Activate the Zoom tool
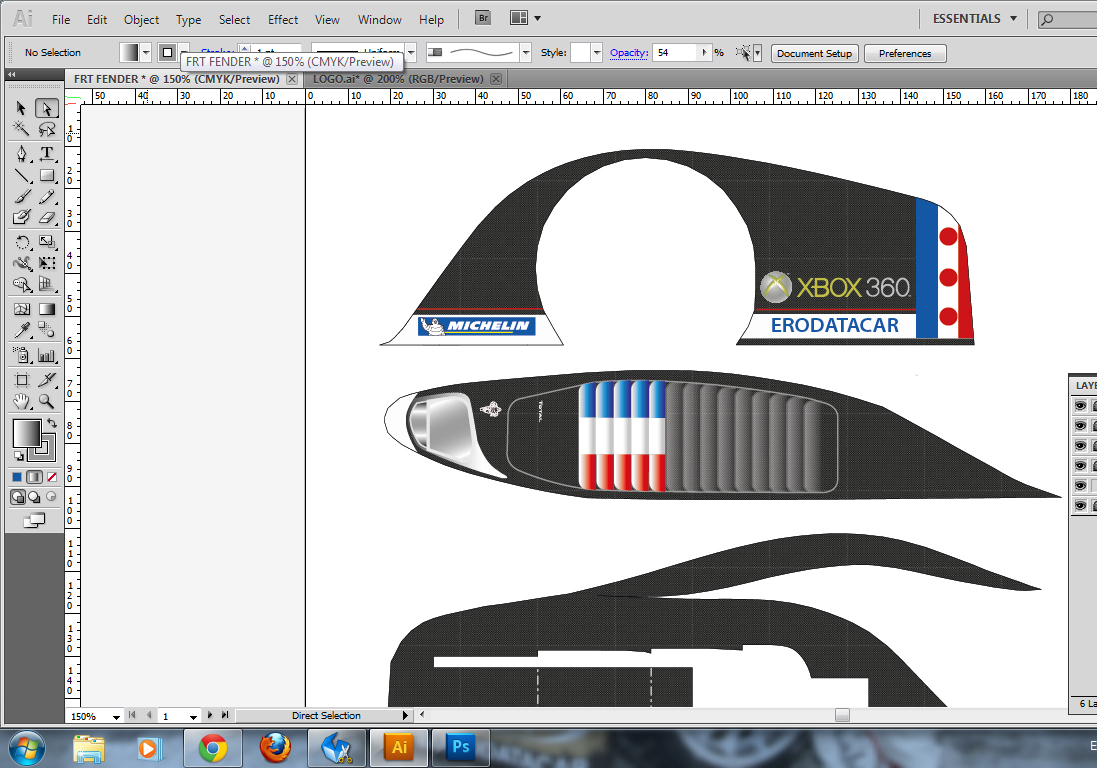The width and height of the screenshot is (1097, 768). pyautogui.click(x=46, y=401)
